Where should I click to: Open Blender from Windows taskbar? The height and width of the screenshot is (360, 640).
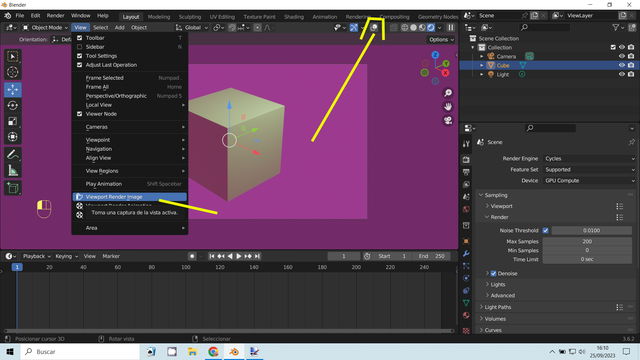pyautogui.click(x=234, y=351)
